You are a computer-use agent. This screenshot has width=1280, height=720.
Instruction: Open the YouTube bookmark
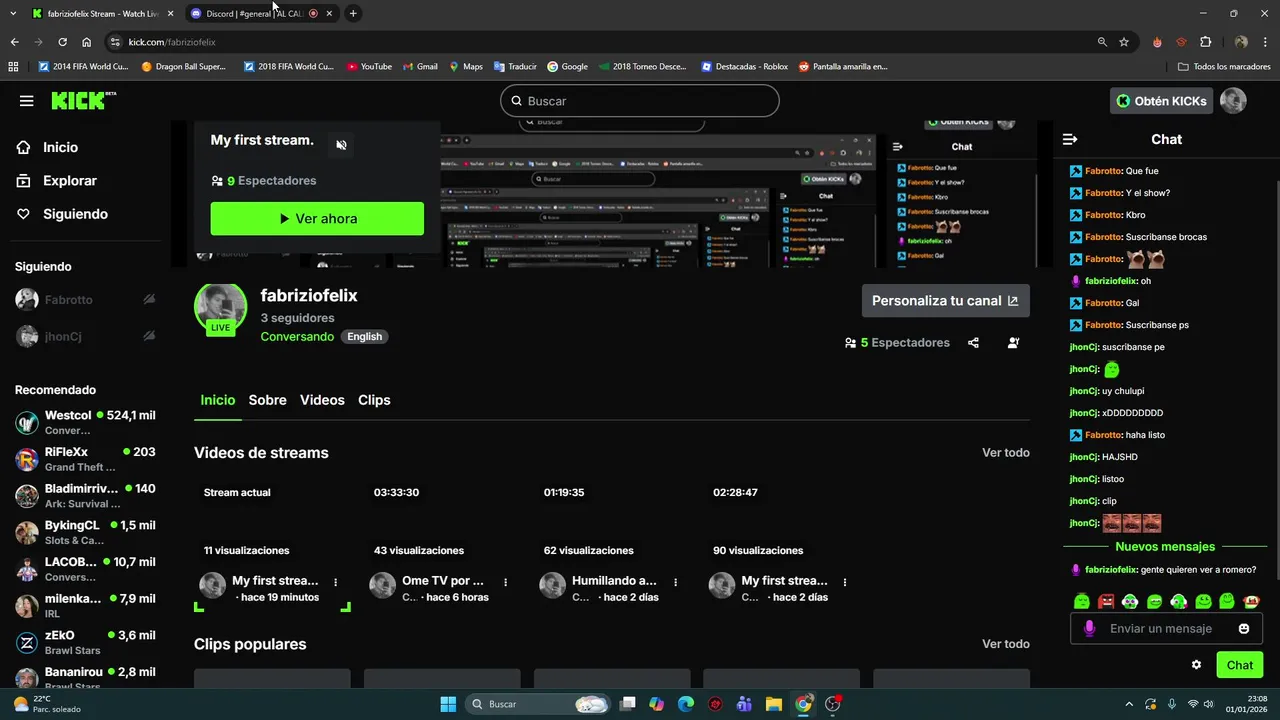pos(369,67)
